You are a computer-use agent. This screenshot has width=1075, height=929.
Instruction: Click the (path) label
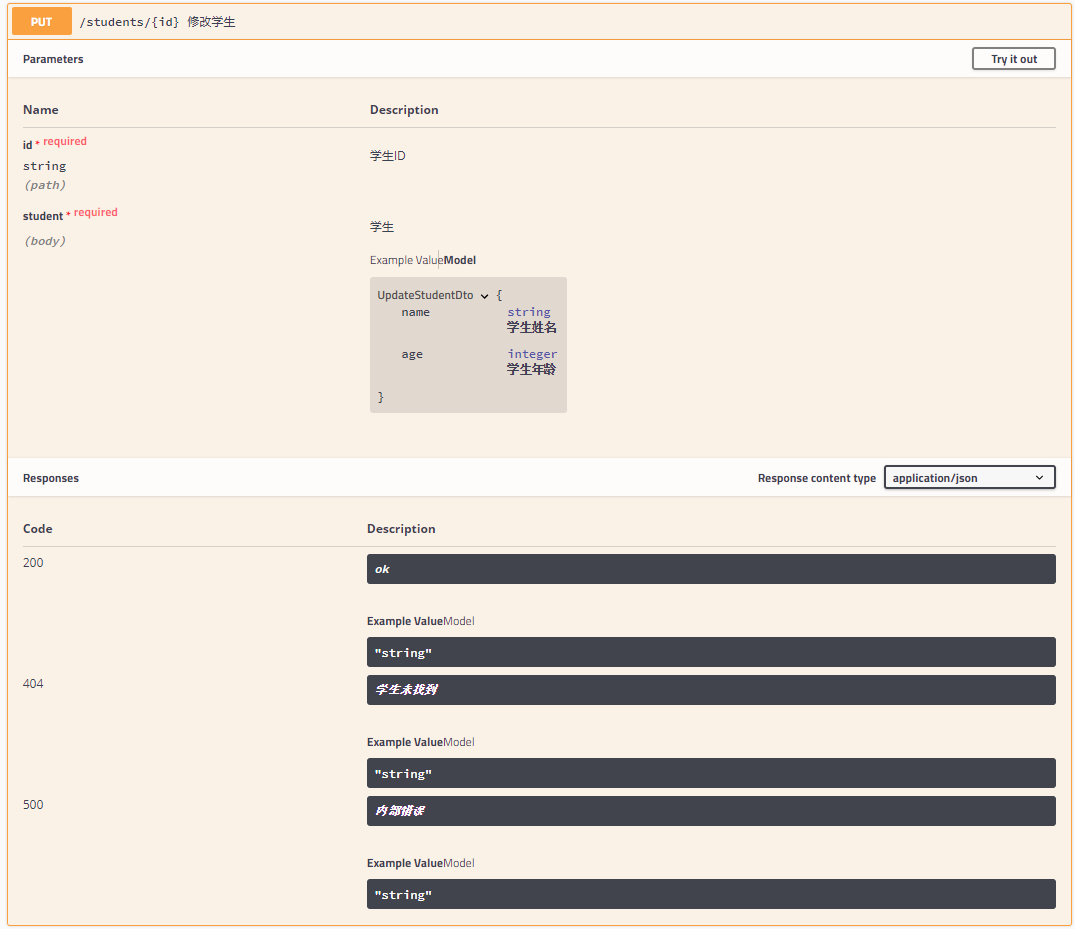point(45,185)
